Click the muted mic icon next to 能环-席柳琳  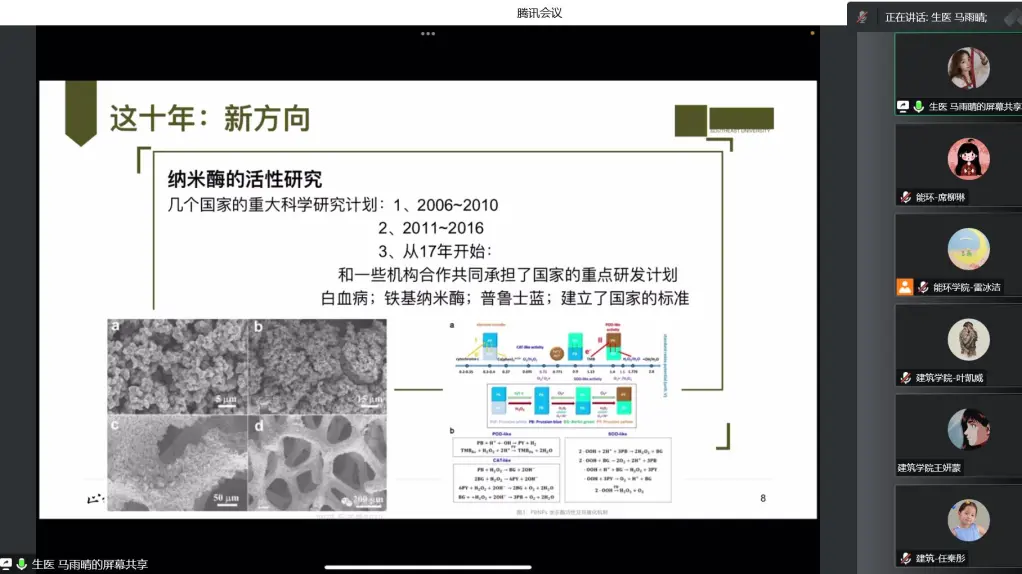905,197
